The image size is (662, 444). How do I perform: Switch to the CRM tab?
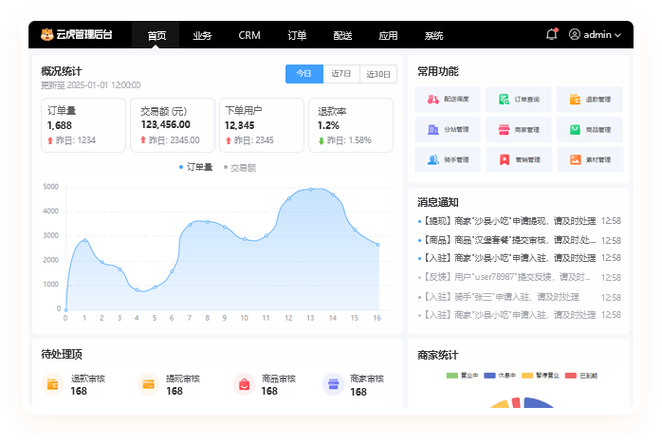pos(249,35)
